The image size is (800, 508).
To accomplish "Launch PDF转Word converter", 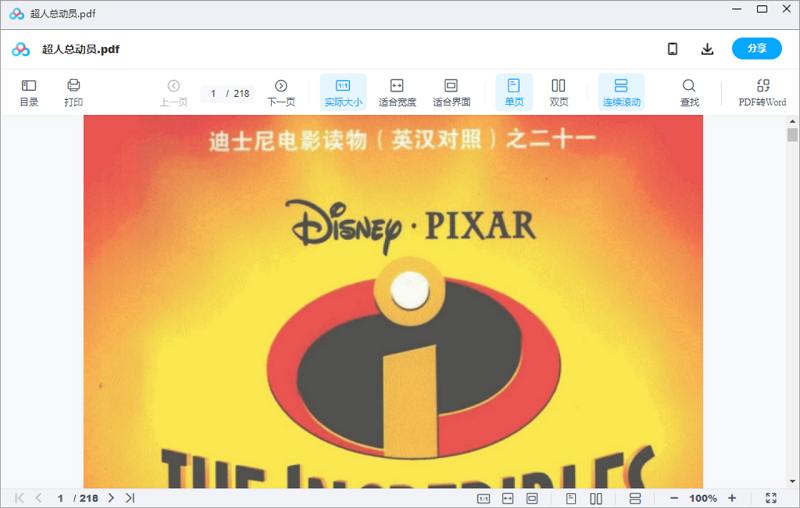I will coord(762,92).
